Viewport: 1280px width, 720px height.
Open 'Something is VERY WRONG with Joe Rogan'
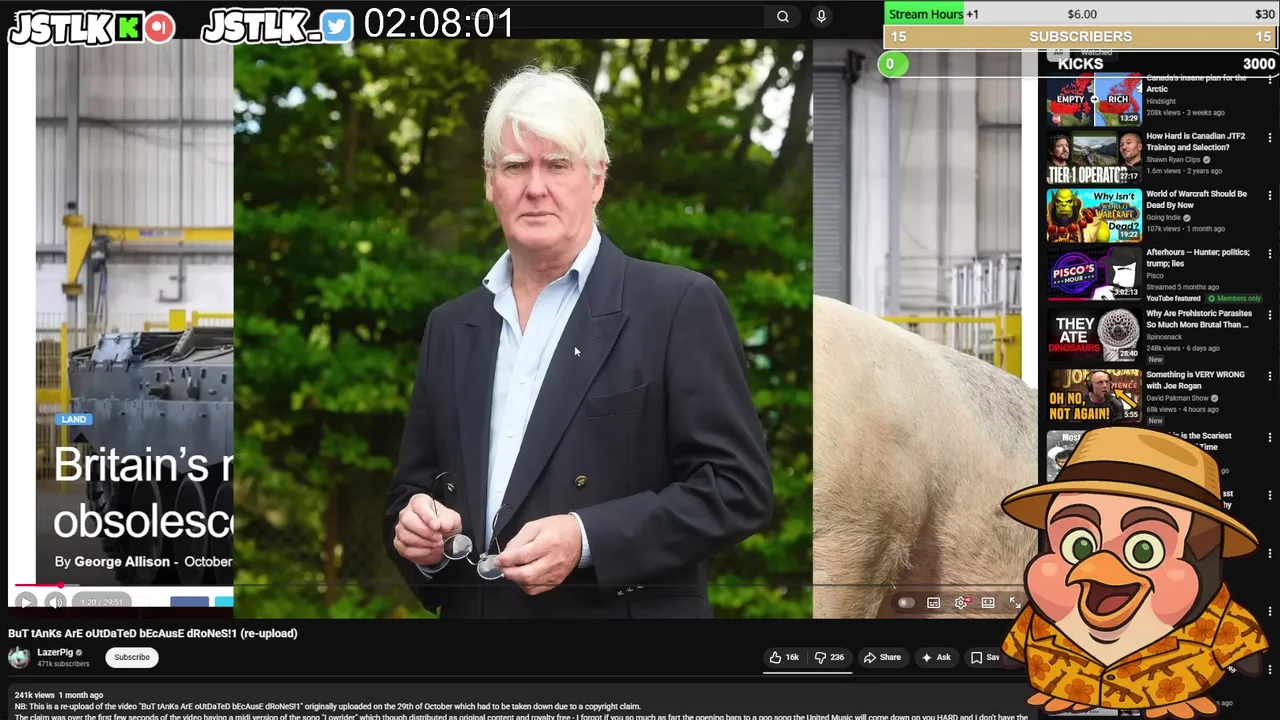(x=1195, y=380)
